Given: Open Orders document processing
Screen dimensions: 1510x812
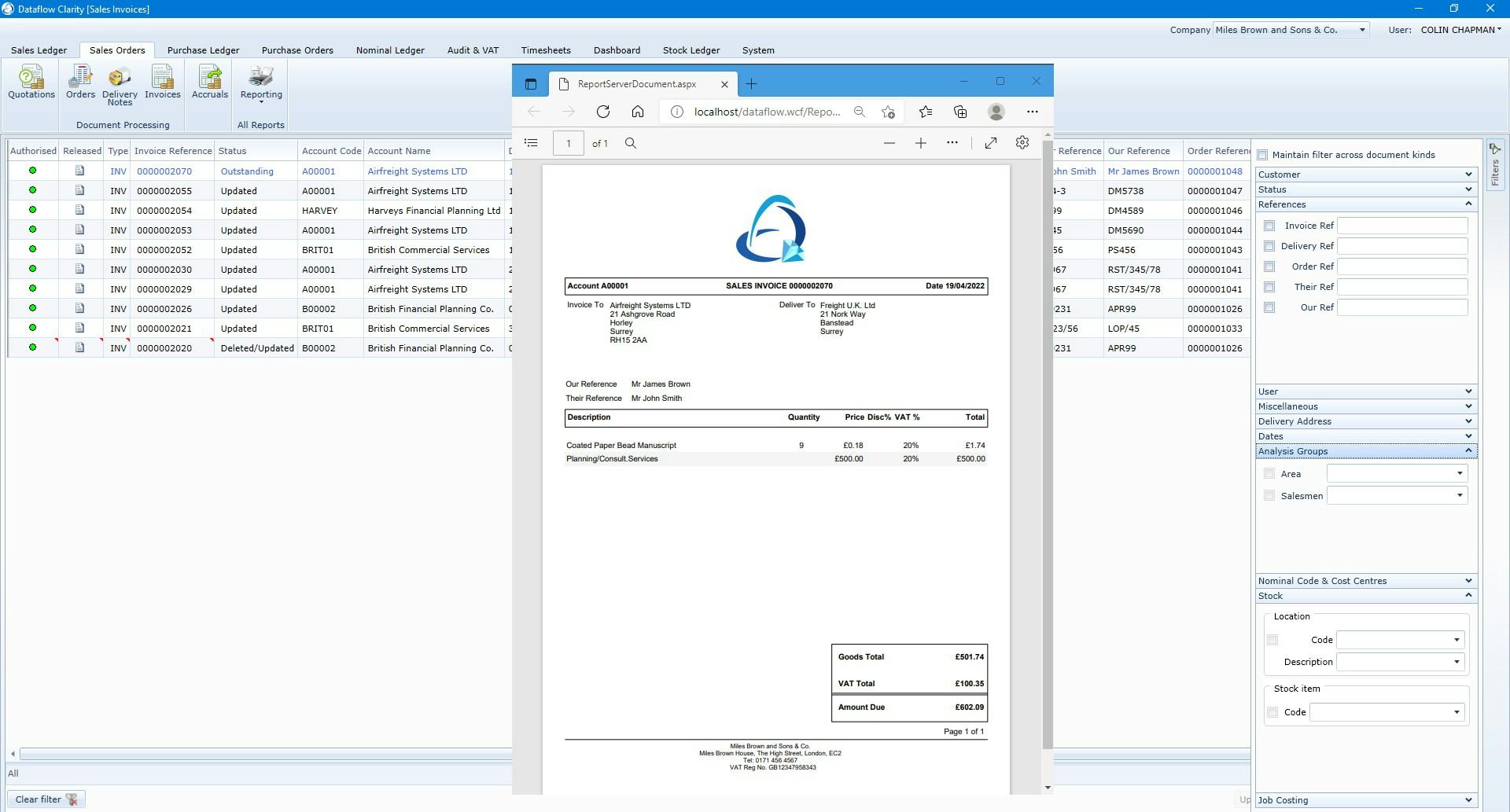Looking at the screenshot, I should click(80, 83).
